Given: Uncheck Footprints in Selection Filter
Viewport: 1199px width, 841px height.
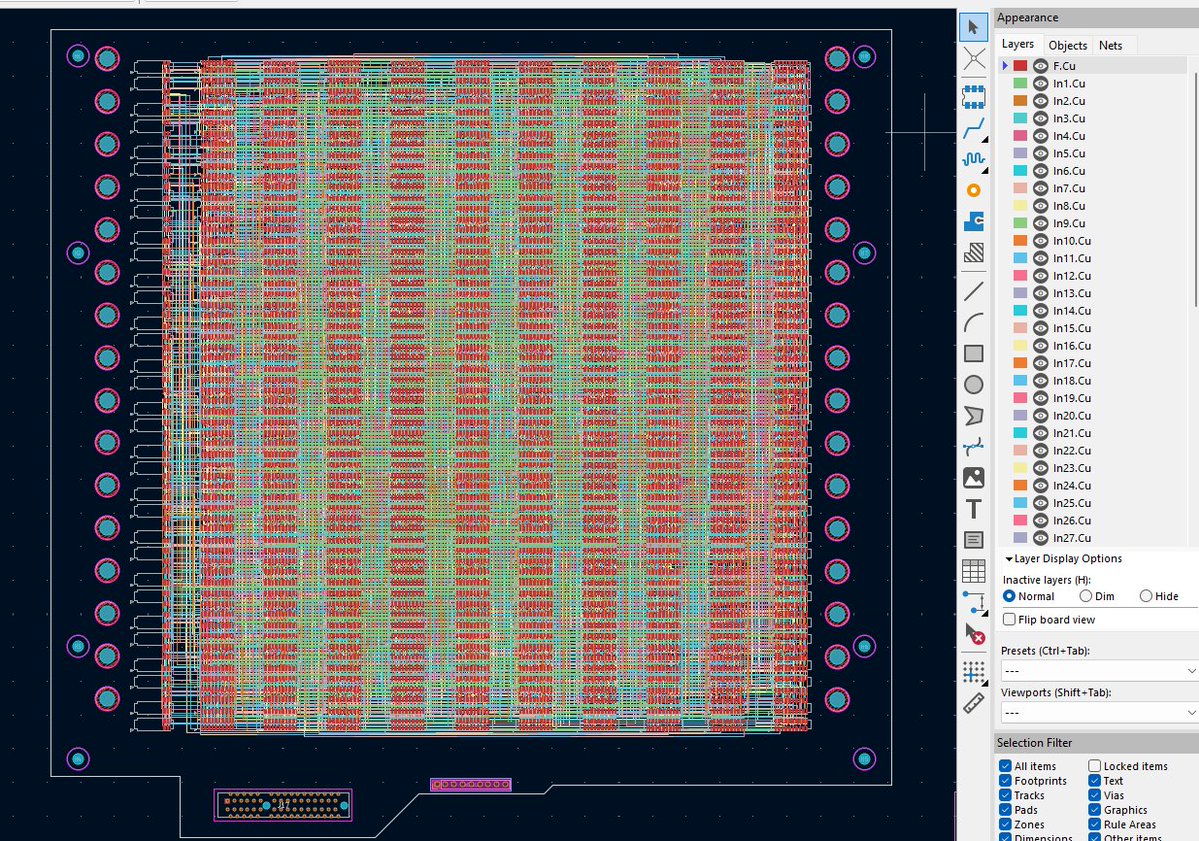Looking at the screenshot, I should (1005, 781).
